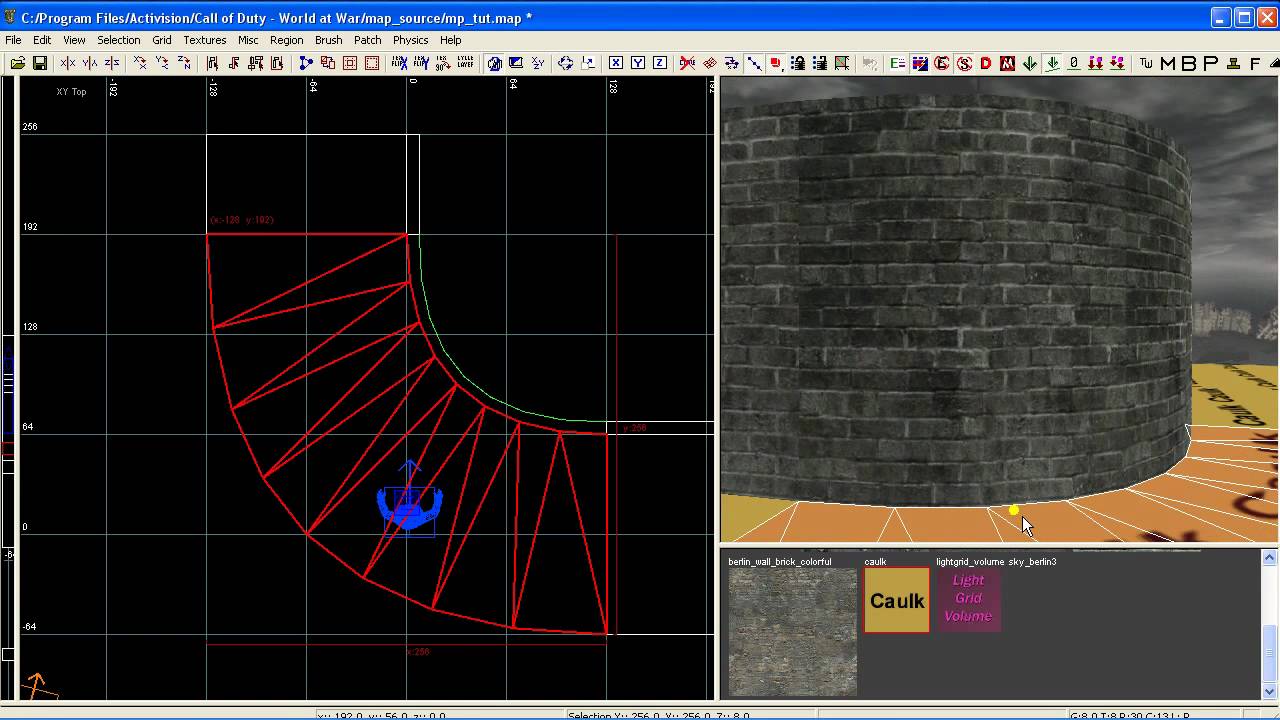Flip selection along X axis
The width and height of the screenshot is (1280, 720).
[68, 63]
